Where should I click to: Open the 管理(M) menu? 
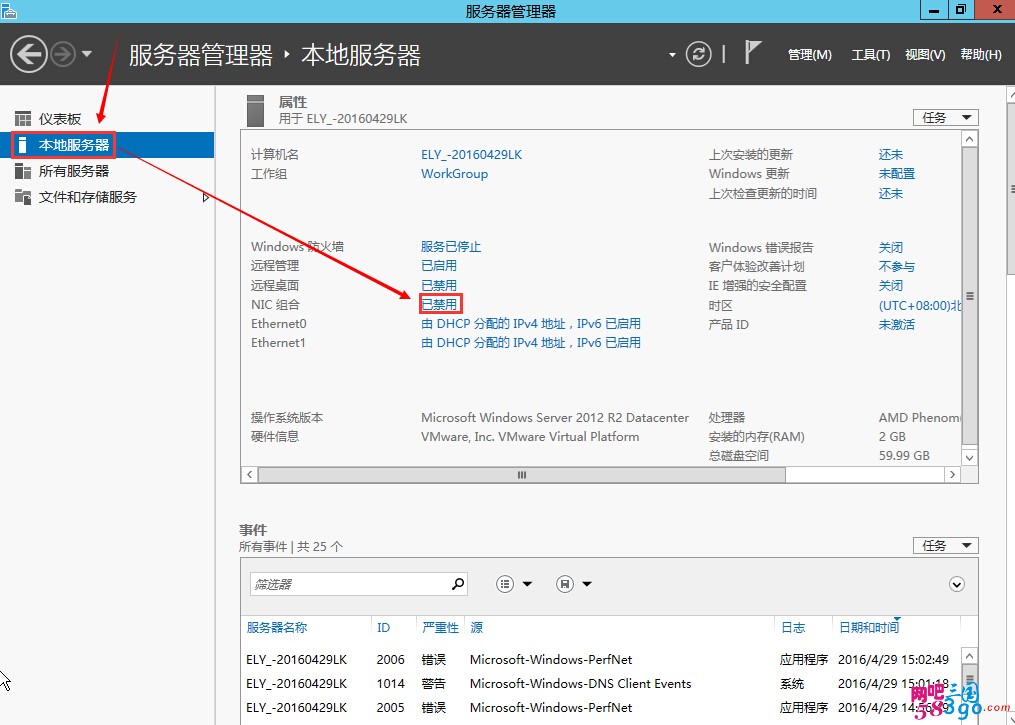pos(810,55)
